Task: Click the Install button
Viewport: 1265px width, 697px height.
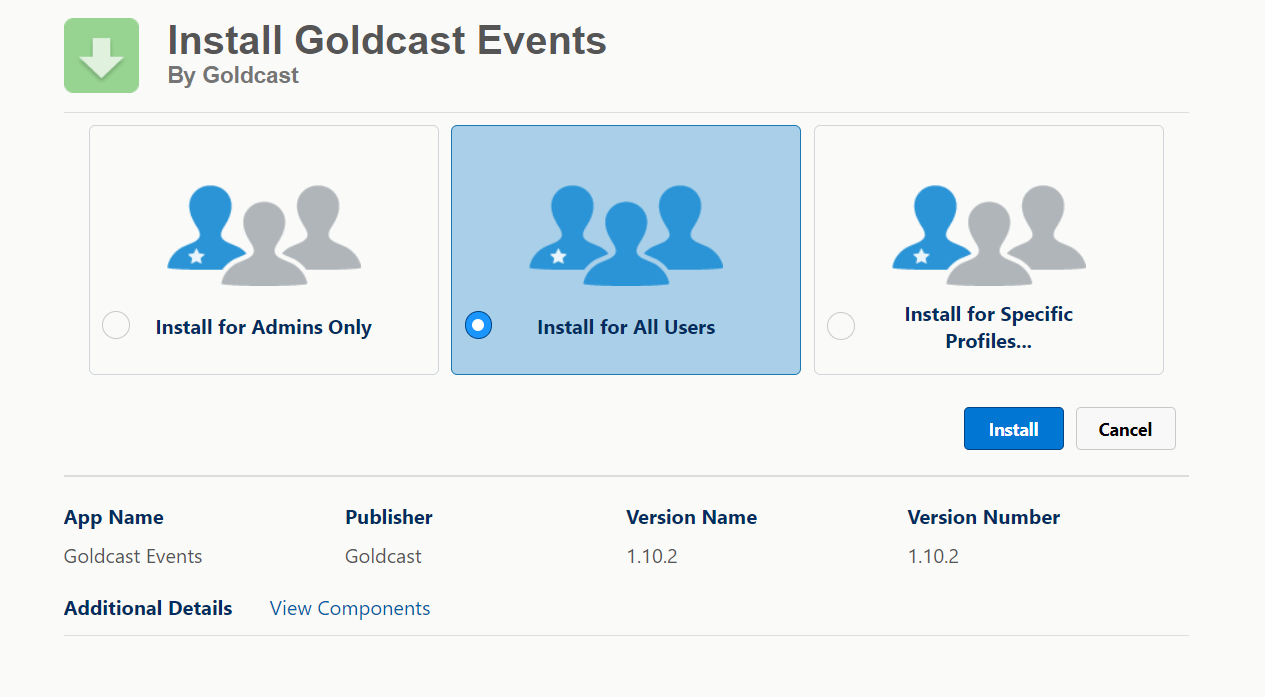Action: (x=1013, y=428)
